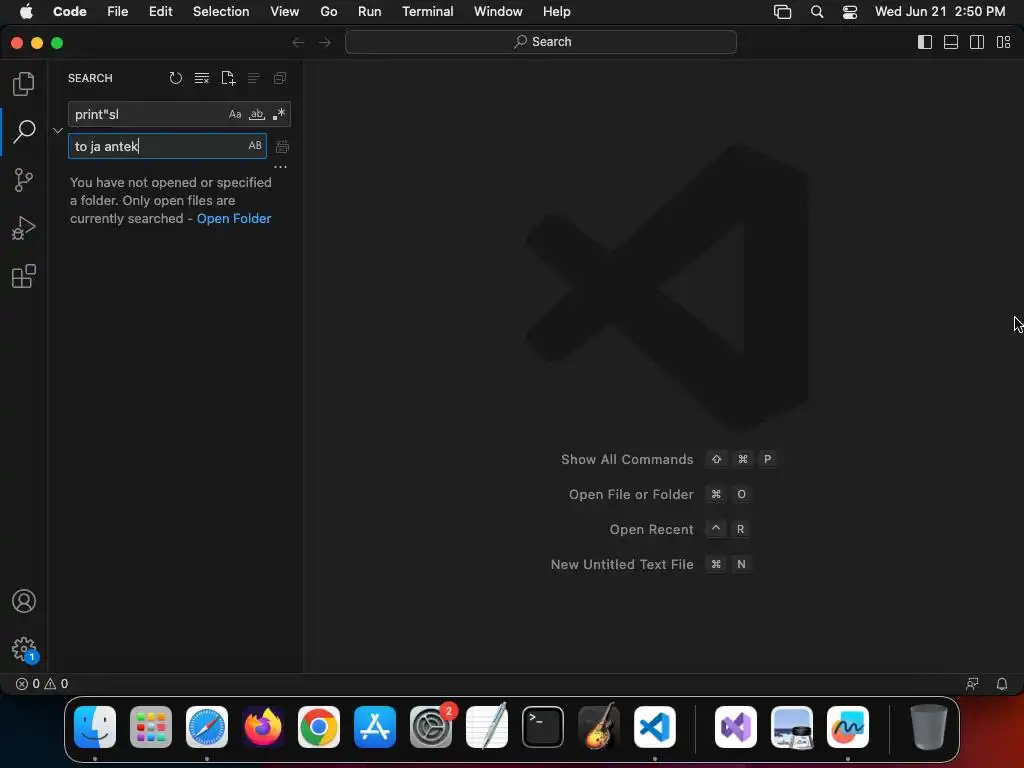Open the Run and Debug view
Viewport: 1024px width, 768px height.
24,228
